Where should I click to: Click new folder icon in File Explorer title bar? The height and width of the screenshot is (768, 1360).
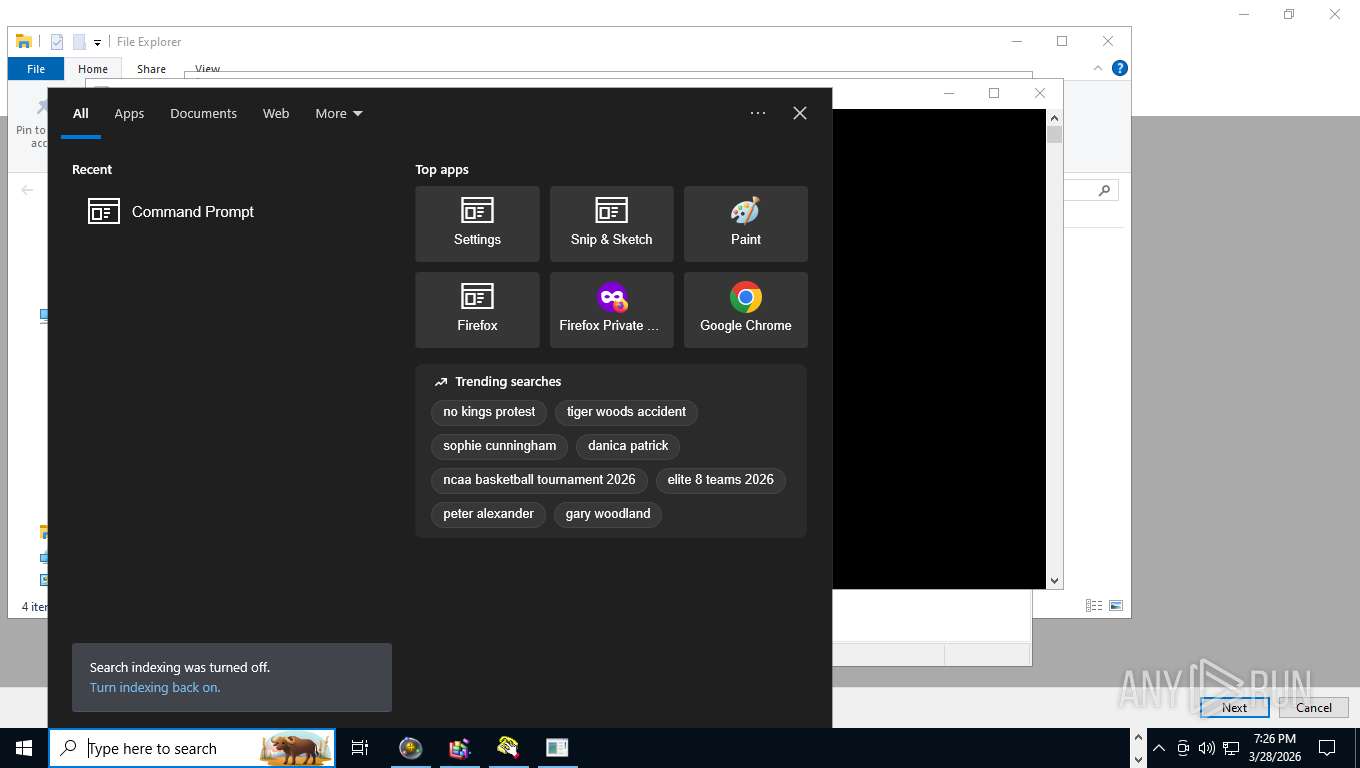point(79,42)
